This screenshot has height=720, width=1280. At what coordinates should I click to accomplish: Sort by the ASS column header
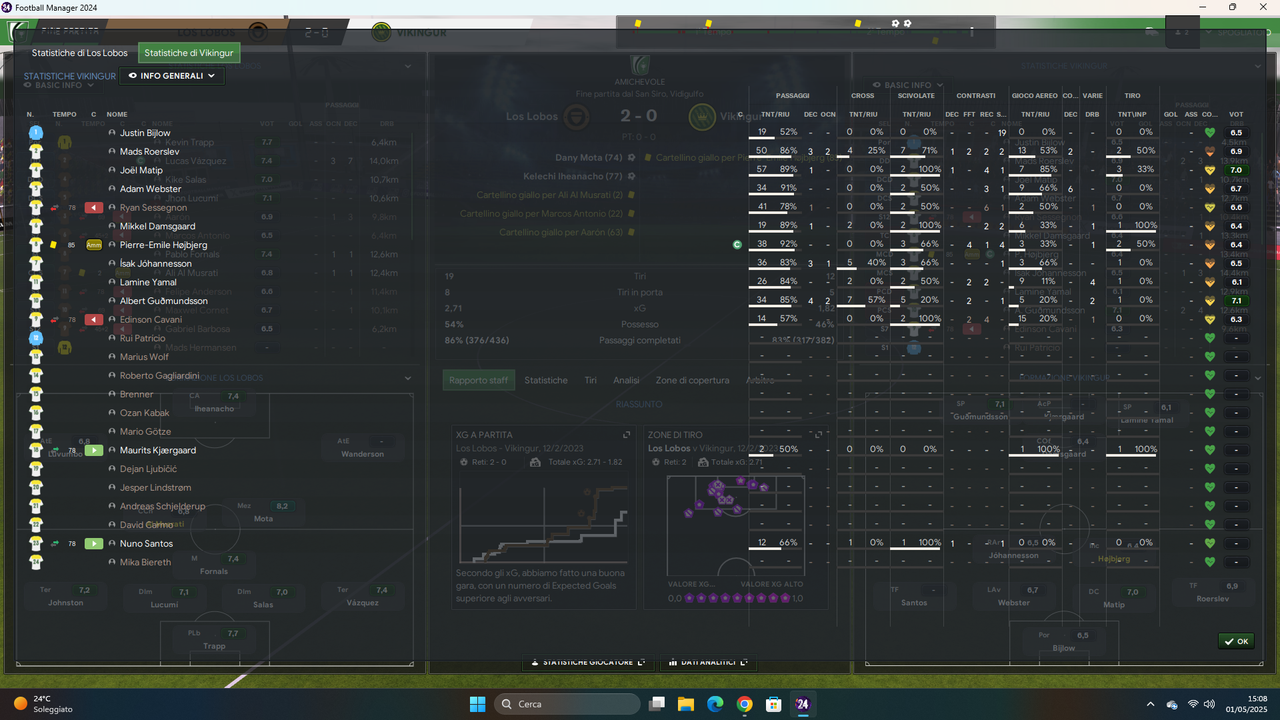1191,114
